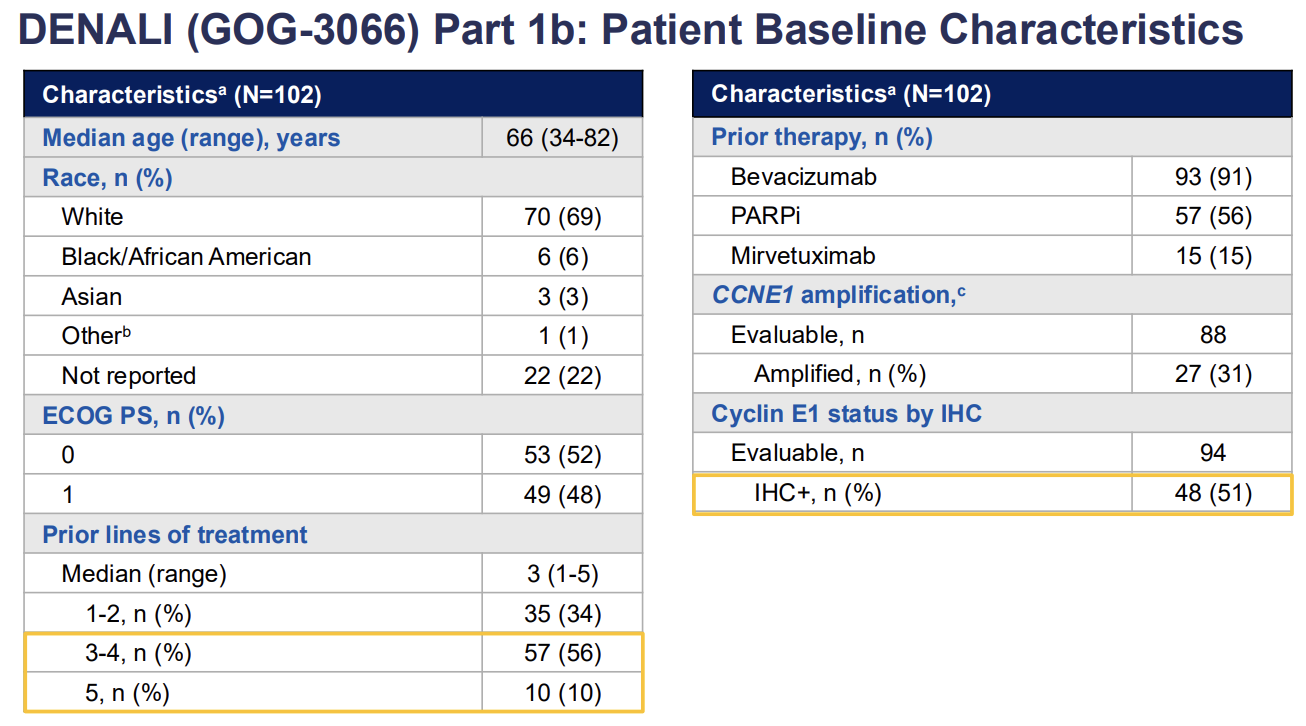Click the Median age (range) row label

point(191,138)
